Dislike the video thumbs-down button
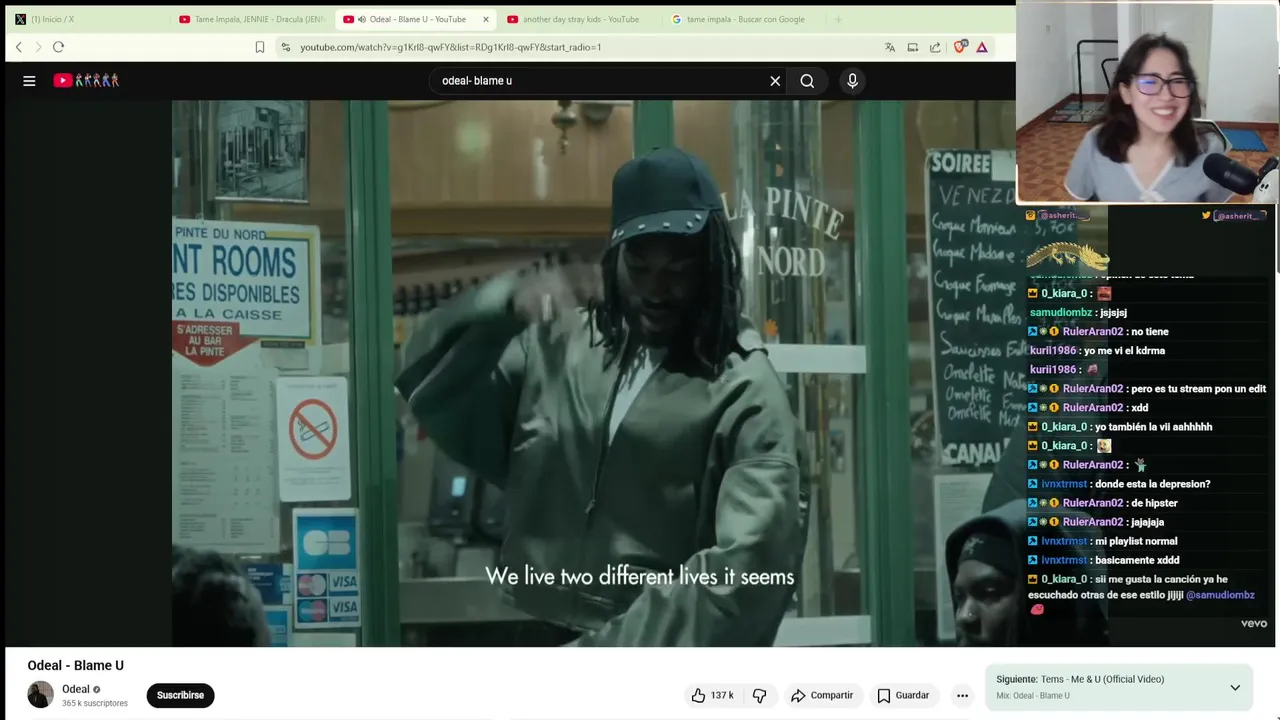This screenshot has height=720, width=1280. coord(759,695)
